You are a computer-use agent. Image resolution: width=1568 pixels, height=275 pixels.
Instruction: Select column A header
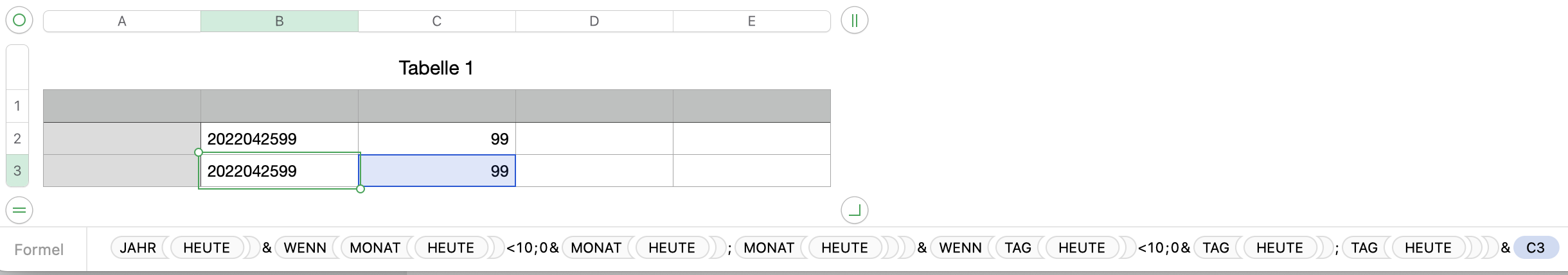coord(121,21)
